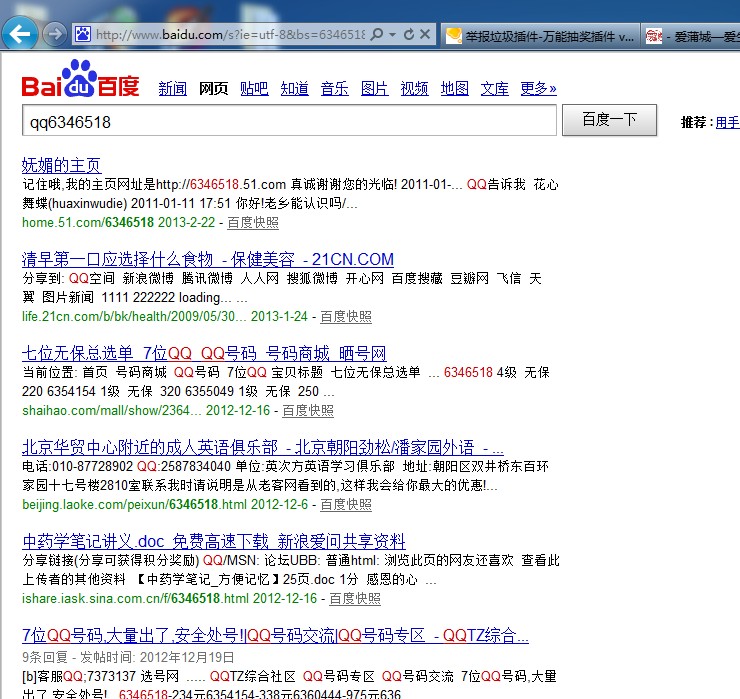Click the search box containing qq6346518
The height and width of the screenshot is (699, 740).
[x=289, y=121]
